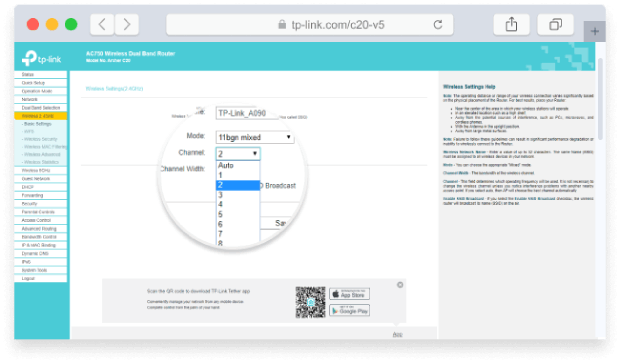Click the AC750 Wireless Dual Band Router title
620x363 pixels.
pyautogui.click(x=130, y=53)
